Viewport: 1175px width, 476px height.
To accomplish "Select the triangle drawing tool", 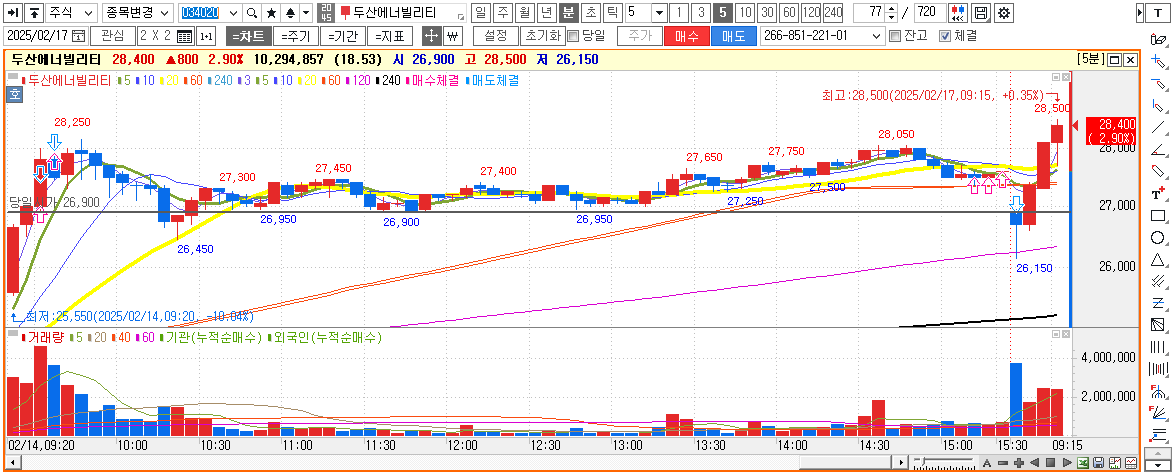I will coord(1159,260).
